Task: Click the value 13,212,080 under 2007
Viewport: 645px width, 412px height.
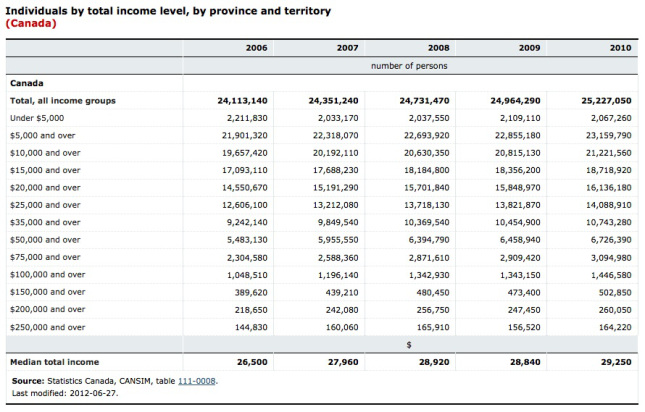Action: point(336,205)
